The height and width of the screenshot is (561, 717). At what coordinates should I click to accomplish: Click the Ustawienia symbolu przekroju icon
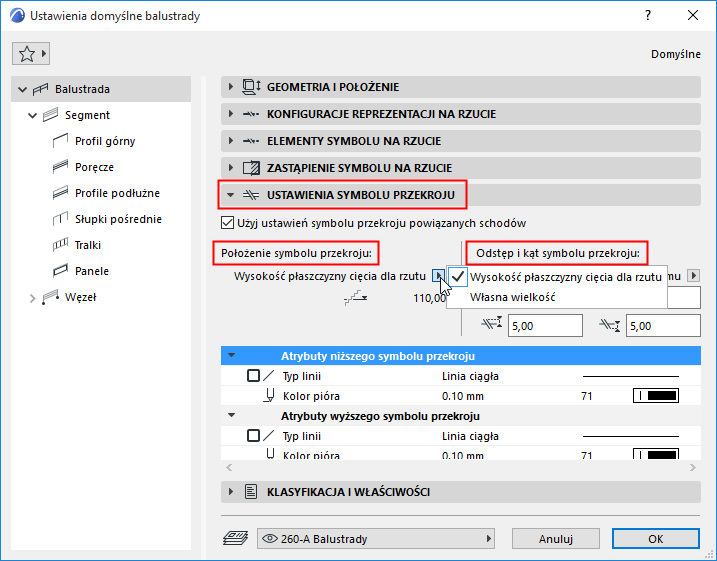pyautogui.click(x=251, y=195)
